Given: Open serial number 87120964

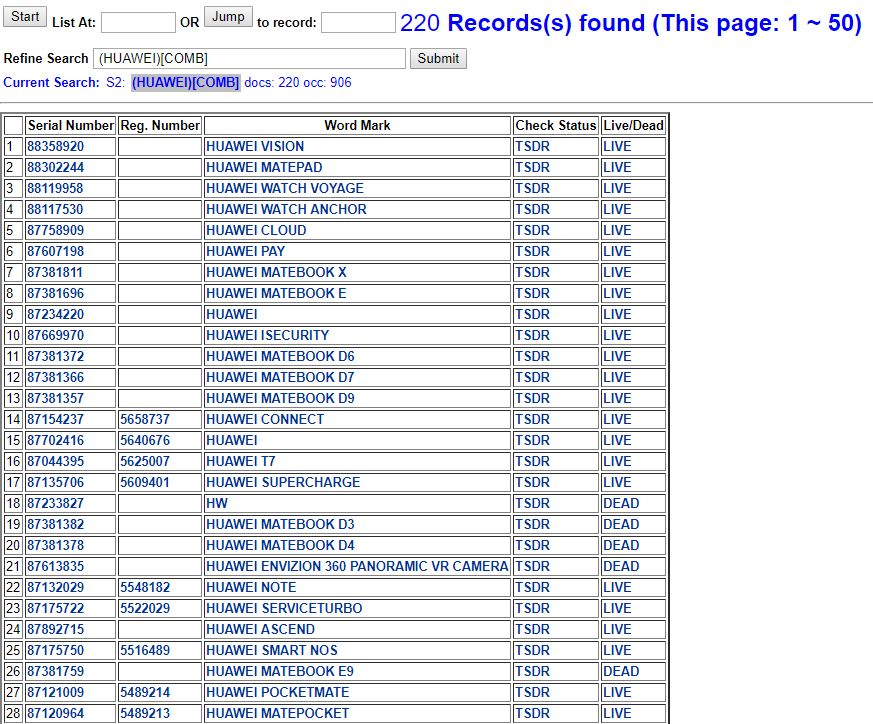Looking at the screenshot, I should pyautogui.click(x=55, y=713).
